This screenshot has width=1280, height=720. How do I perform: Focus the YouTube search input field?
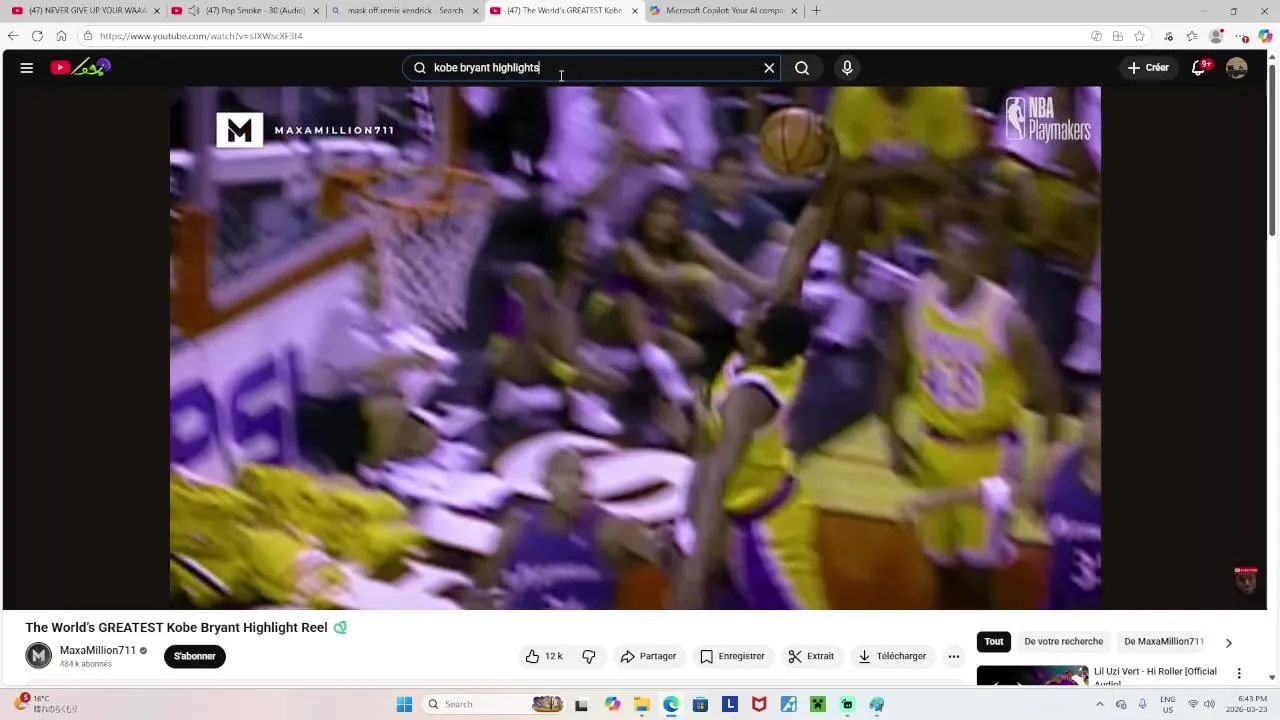[590, 68]
